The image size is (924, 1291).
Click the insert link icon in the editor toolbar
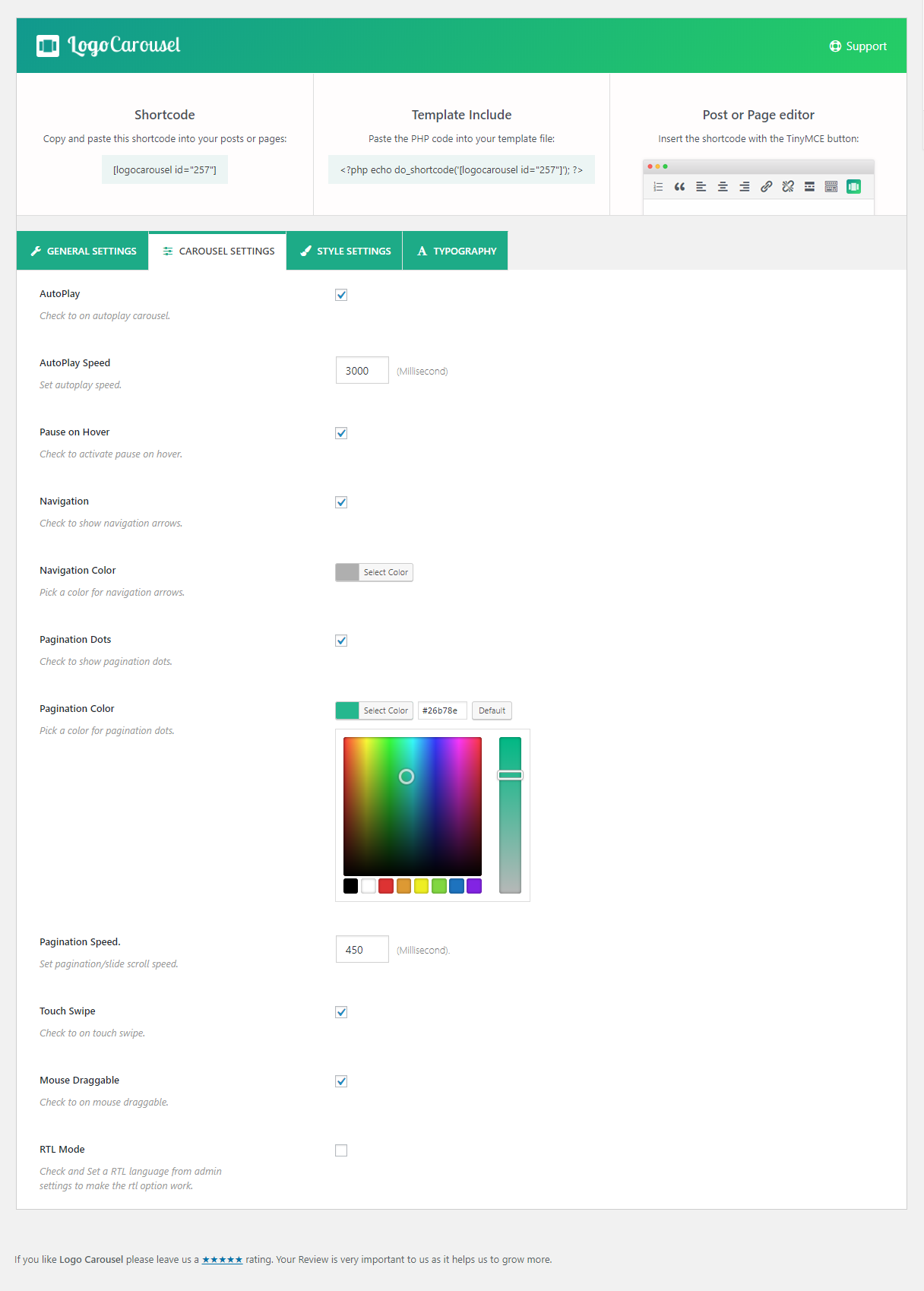pyautogui.click(x=766, y=187)
